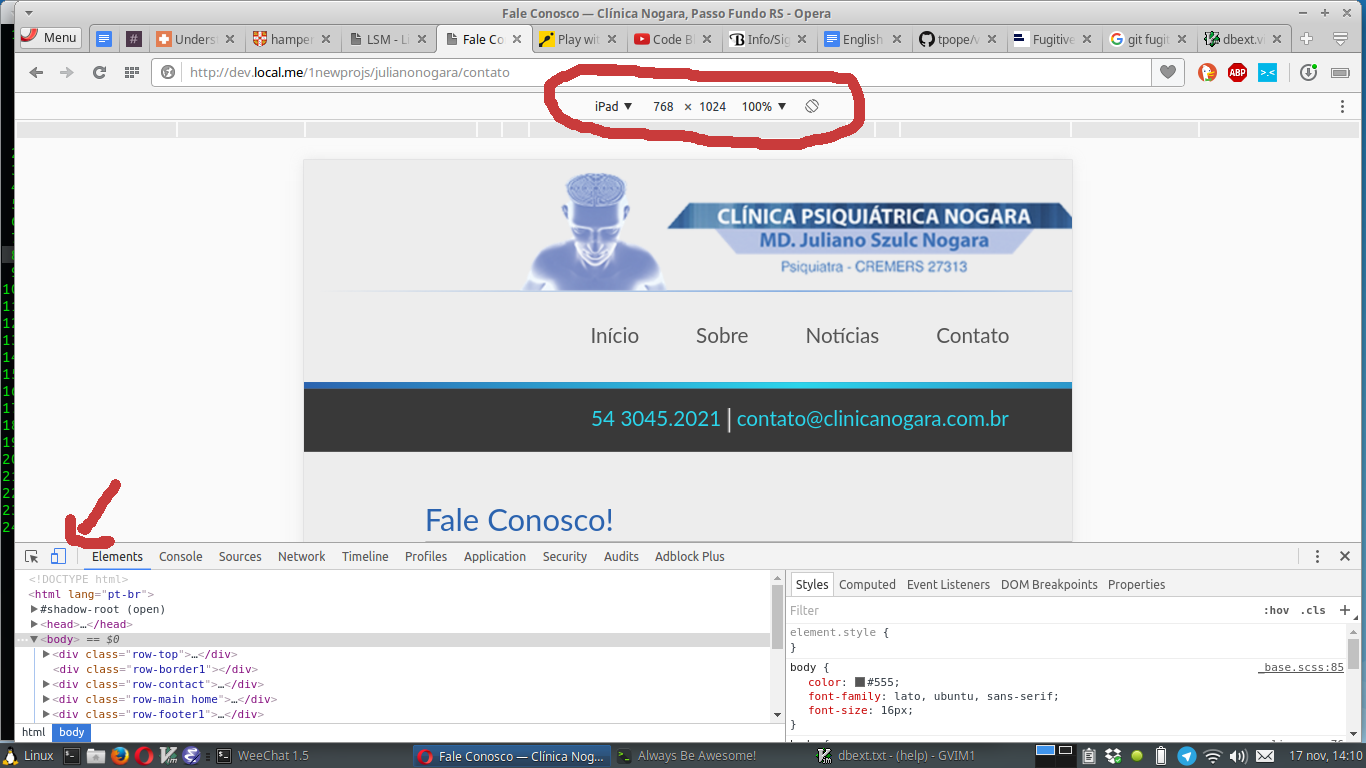Click the #555 color swatch
Screen dimensions: 1366x768
[860, 682]
